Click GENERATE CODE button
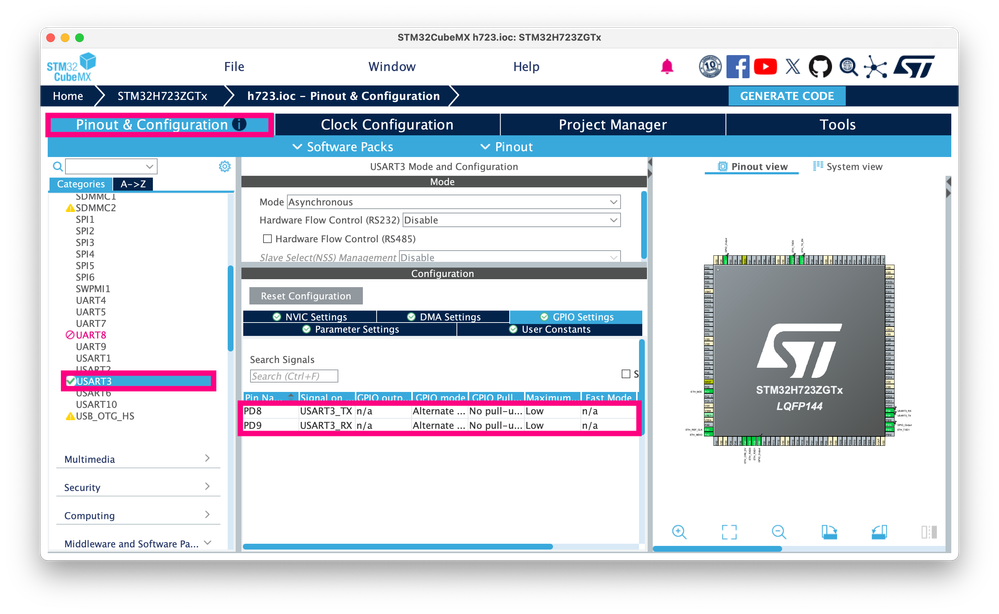The width and height of the screenshot is (999, 614). [787, 96]
